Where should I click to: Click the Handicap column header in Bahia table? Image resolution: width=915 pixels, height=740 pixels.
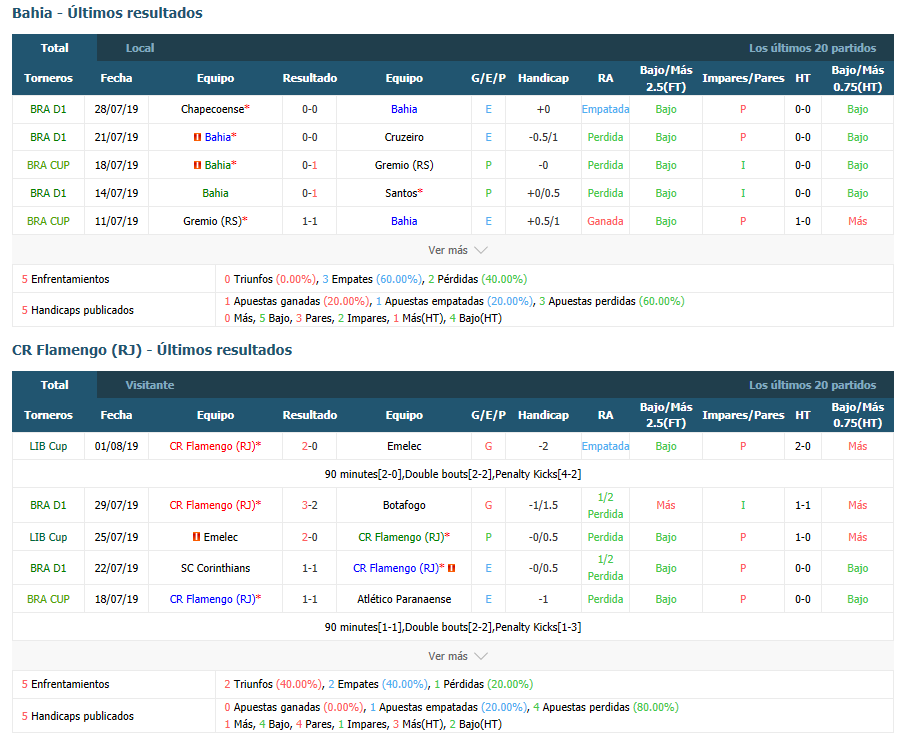[x=543, y=78]
